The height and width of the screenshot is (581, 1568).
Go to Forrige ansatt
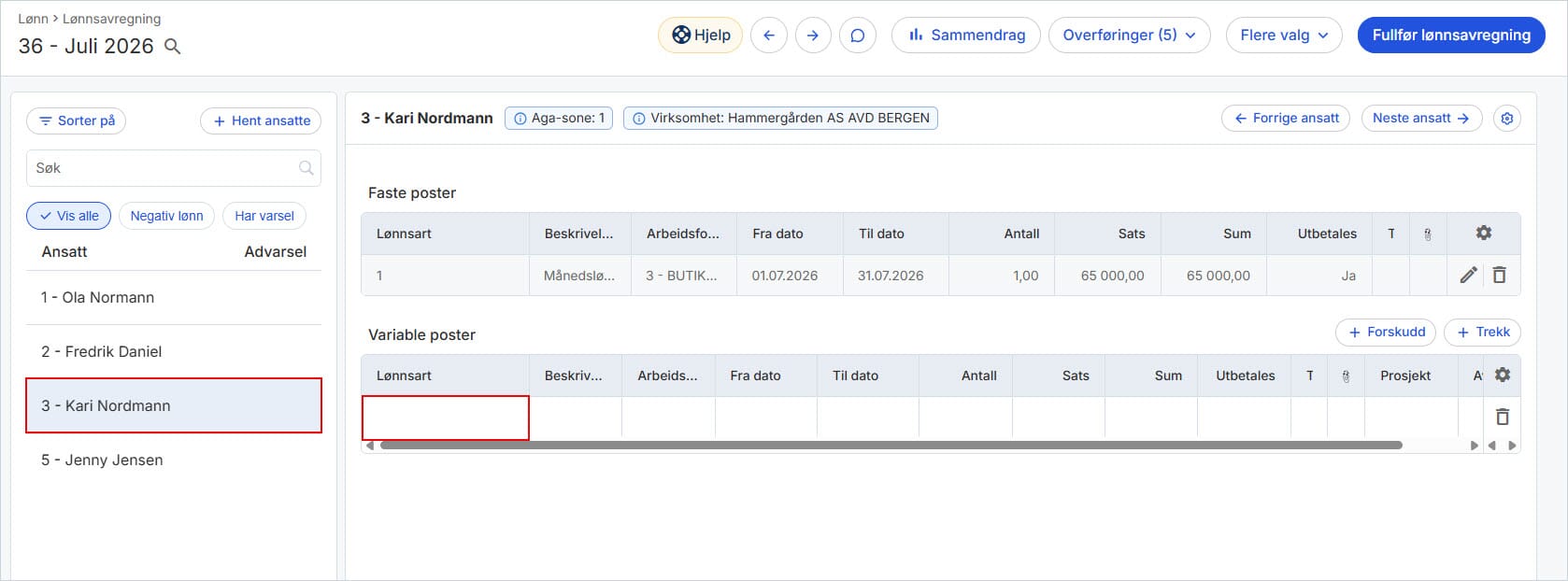tap(1286, 119)
